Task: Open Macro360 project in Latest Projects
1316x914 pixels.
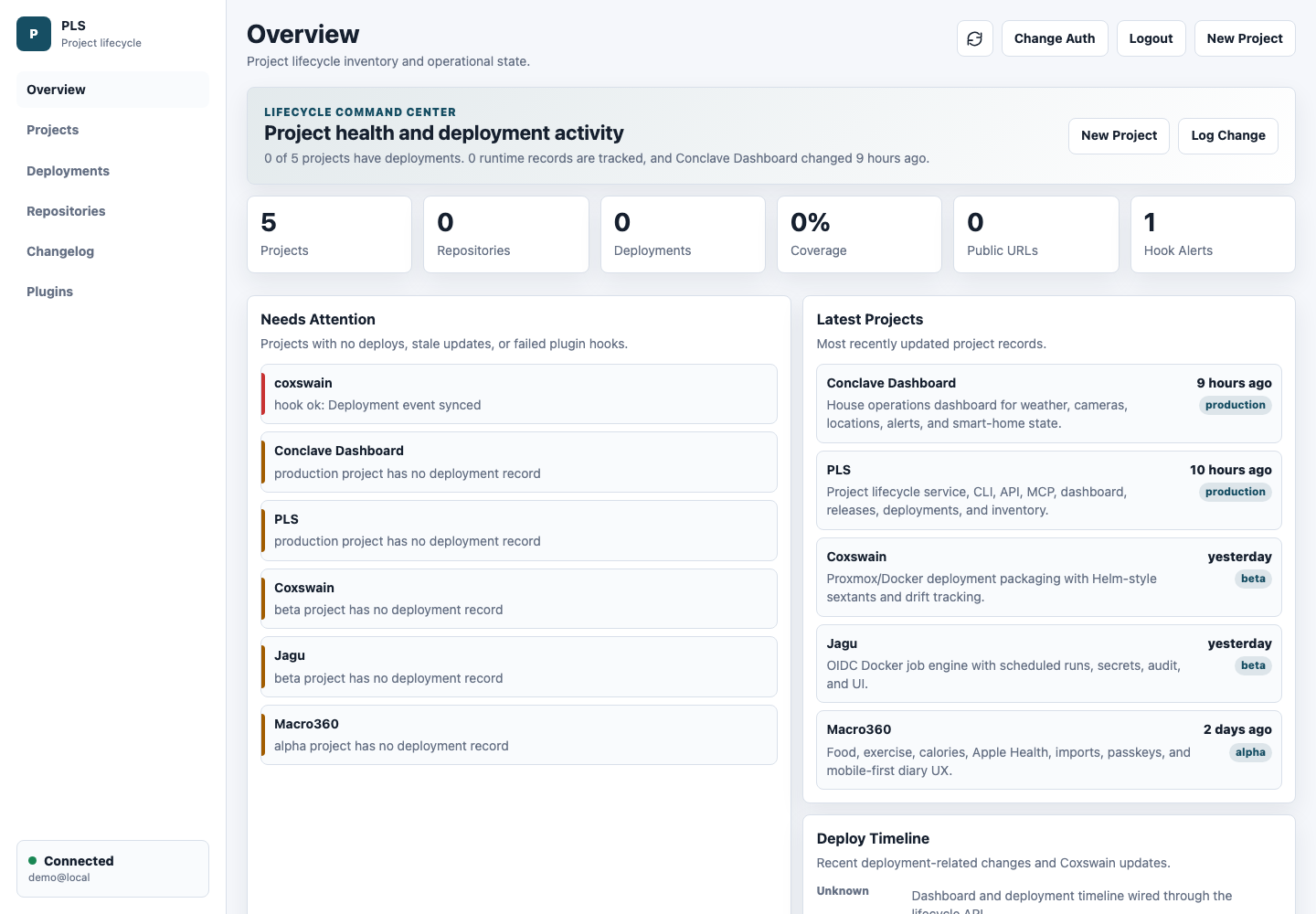Action: point(1049,749)
